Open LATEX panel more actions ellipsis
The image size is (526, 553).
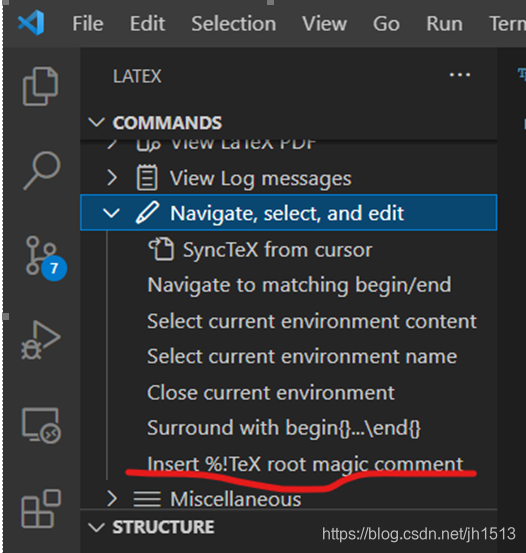coord(460,75)
